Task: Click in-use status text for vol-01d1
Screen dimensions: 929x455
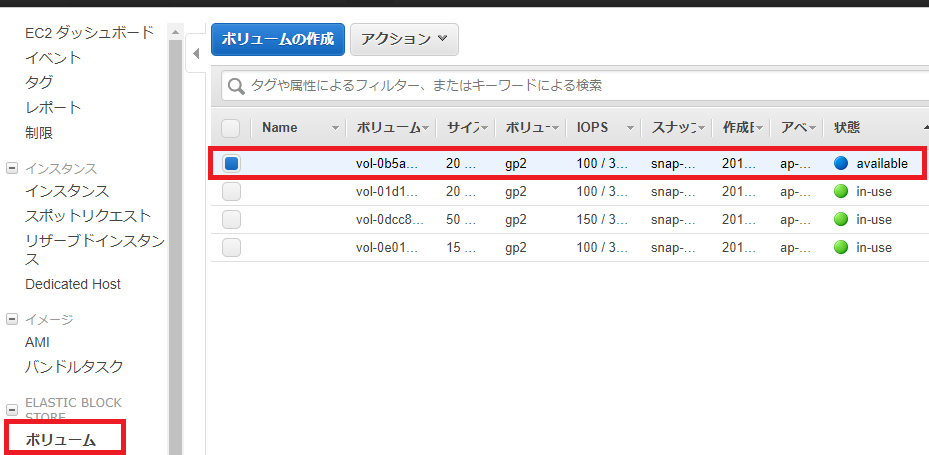Action: pyautogui.click(x=874, y=192)
